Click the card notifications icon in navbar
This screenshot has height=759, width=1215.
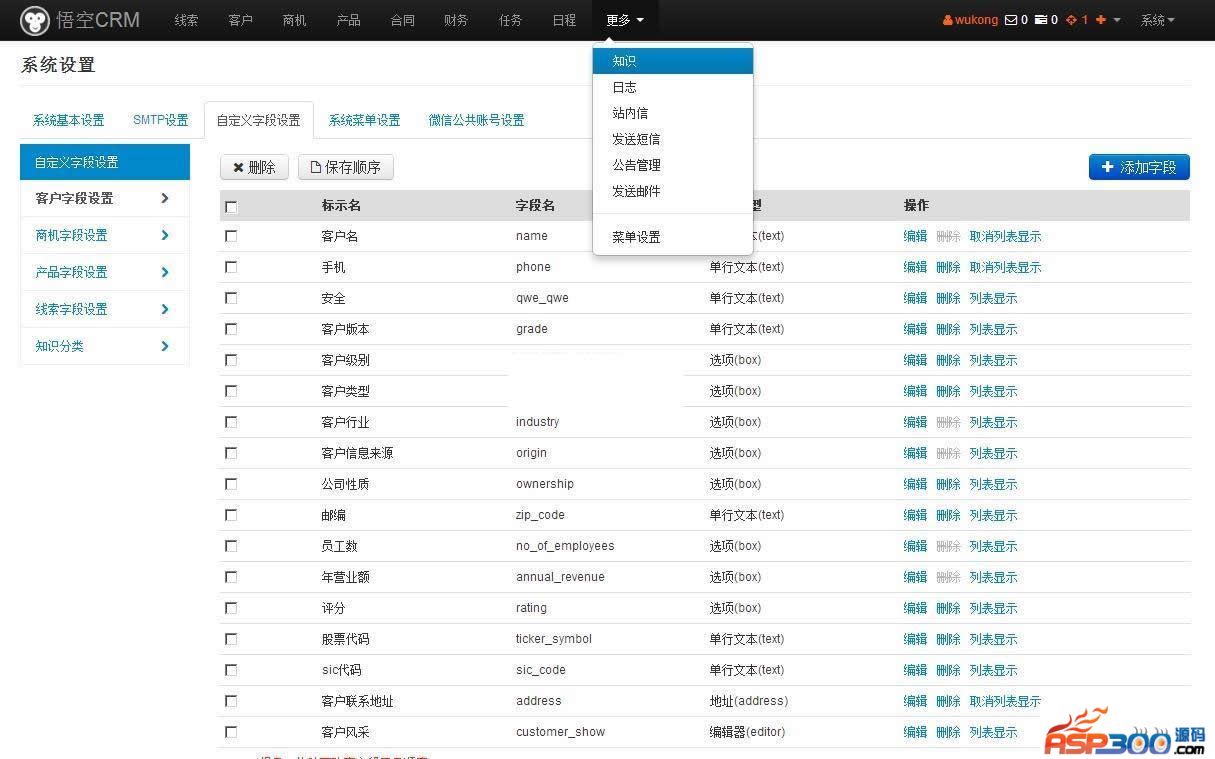(x=1040, y=20)
